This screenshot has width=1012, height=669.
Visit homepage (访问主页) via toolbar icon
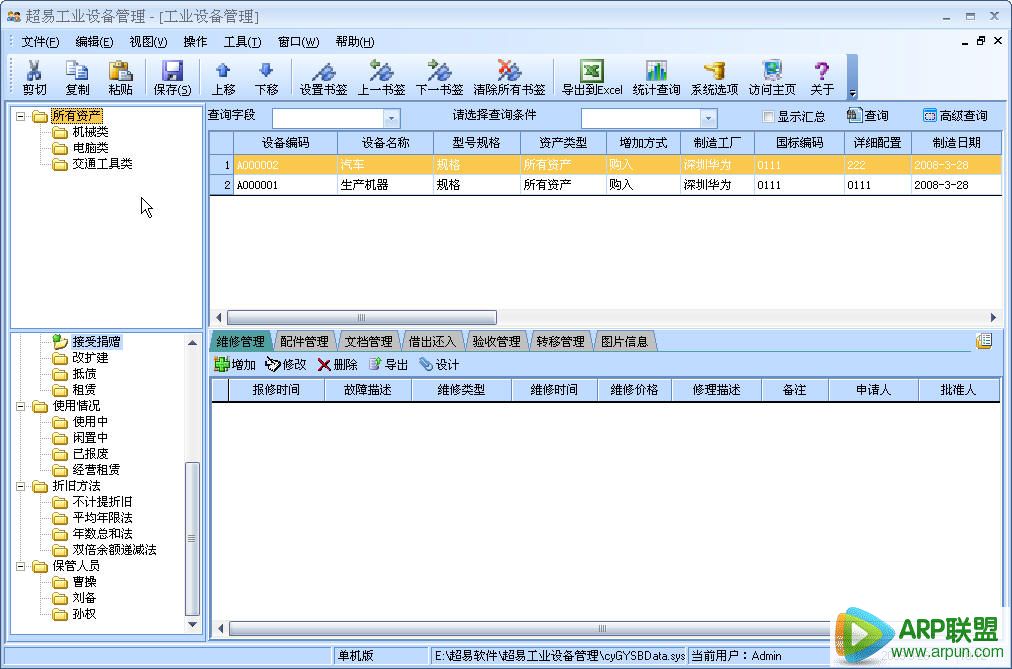[770, 76]
